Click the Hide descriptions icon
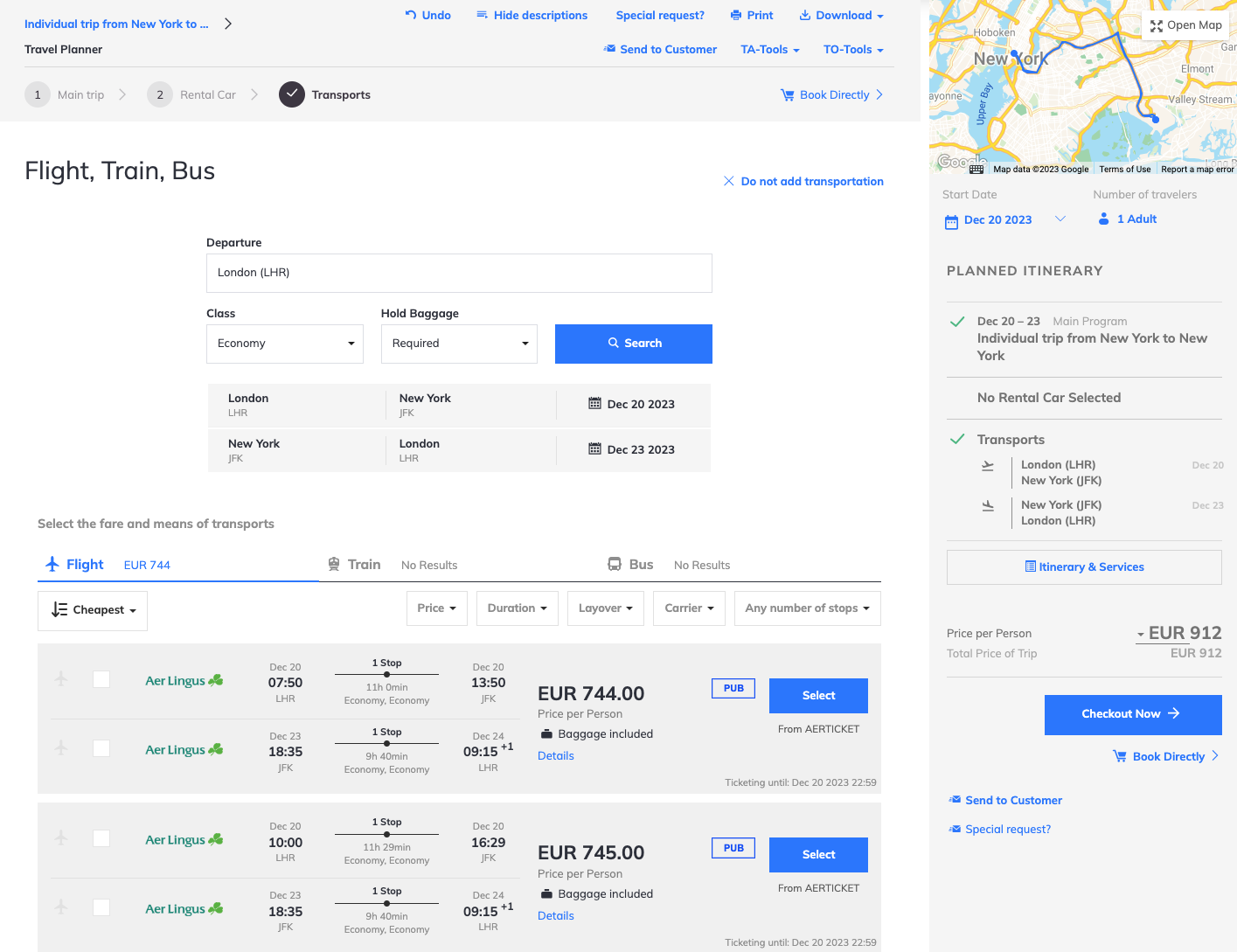1237x952 pixels. (x=482, y=15)
